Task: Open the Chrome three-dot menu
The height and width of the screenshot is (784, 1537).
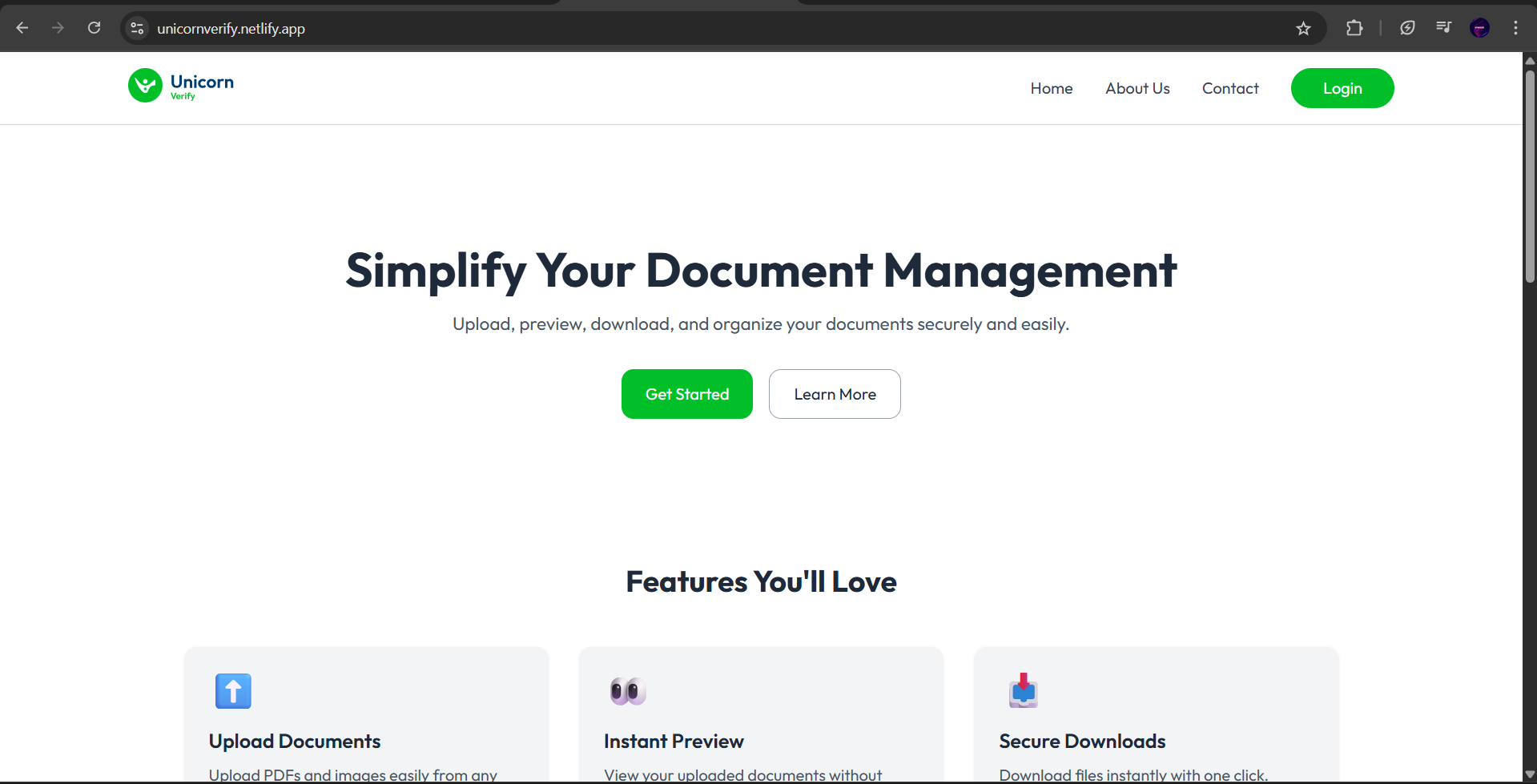Action: [1515, 28]
